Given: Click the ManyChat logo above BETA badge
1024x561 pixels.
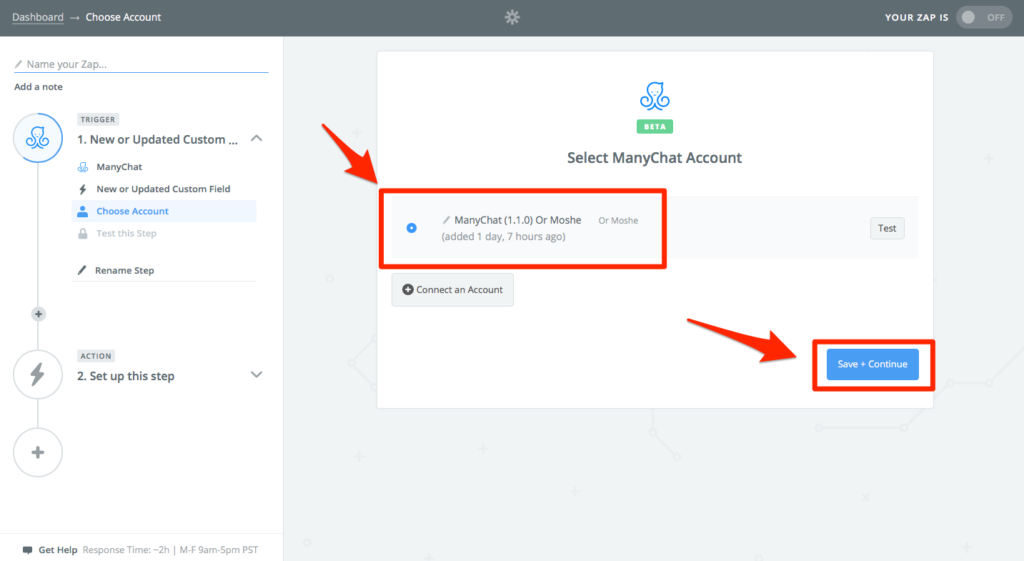Looking at the screenshot, I should click(x=654, y=96).
